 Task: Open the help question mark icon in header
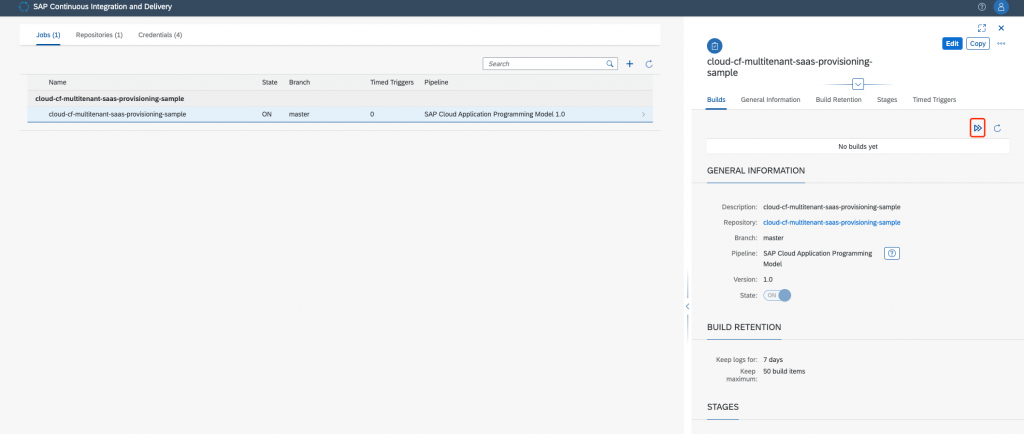982,7
